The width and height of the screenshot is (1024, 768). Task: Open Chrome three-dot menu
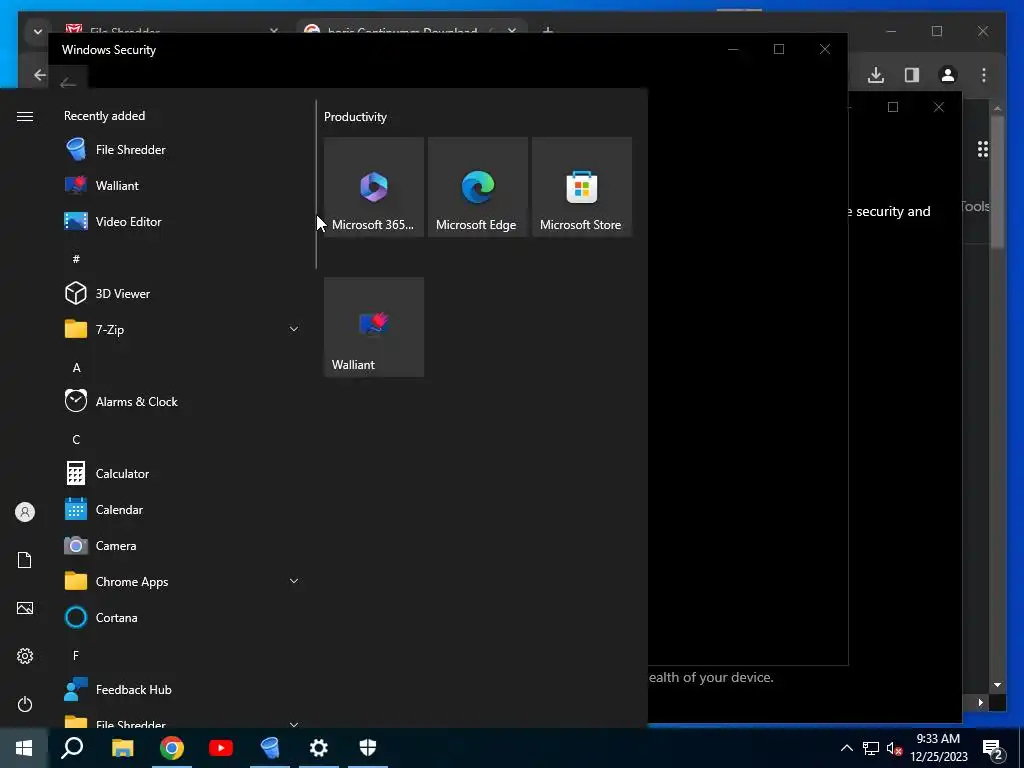point(984,75)
